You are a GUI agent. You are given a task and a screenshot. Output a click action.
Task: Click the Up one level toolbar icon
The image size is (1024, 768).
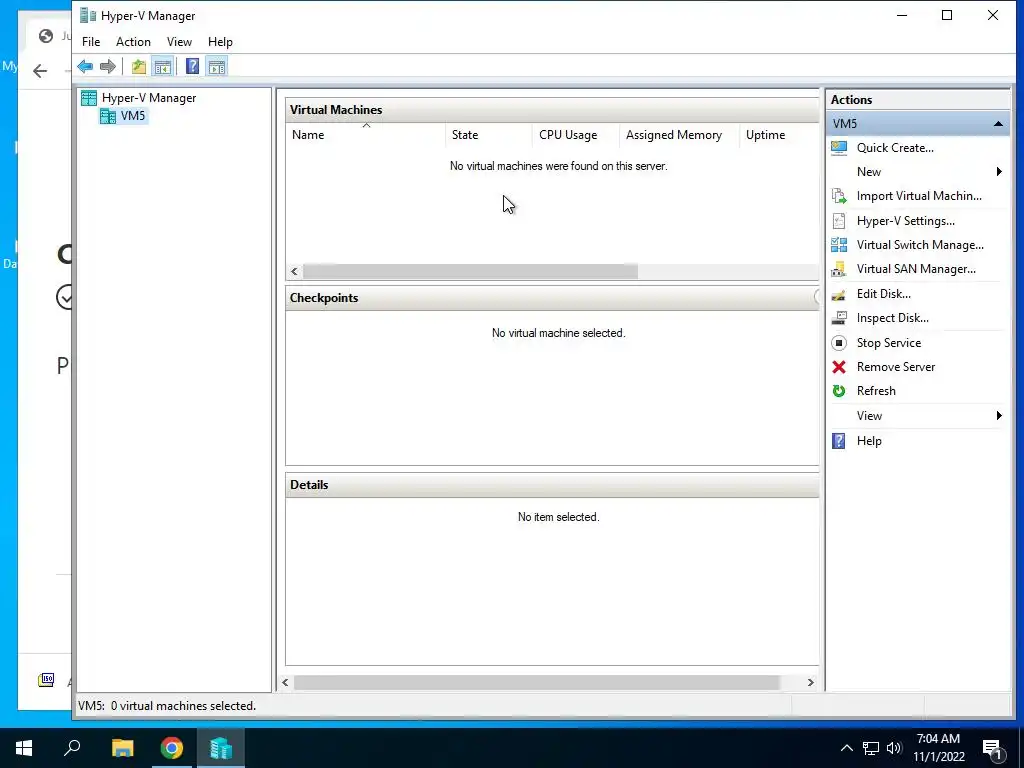[138, 67]
